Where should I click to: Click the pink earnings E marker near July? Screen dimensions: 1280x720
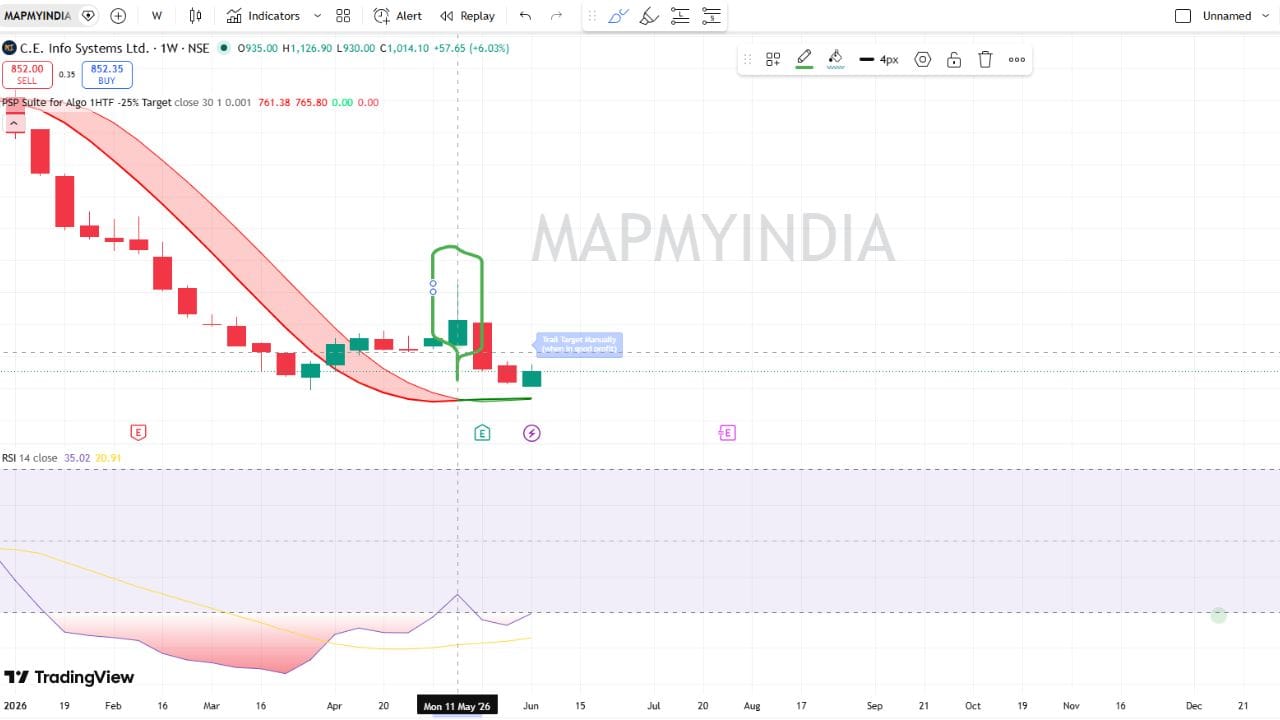pos(727,432)
